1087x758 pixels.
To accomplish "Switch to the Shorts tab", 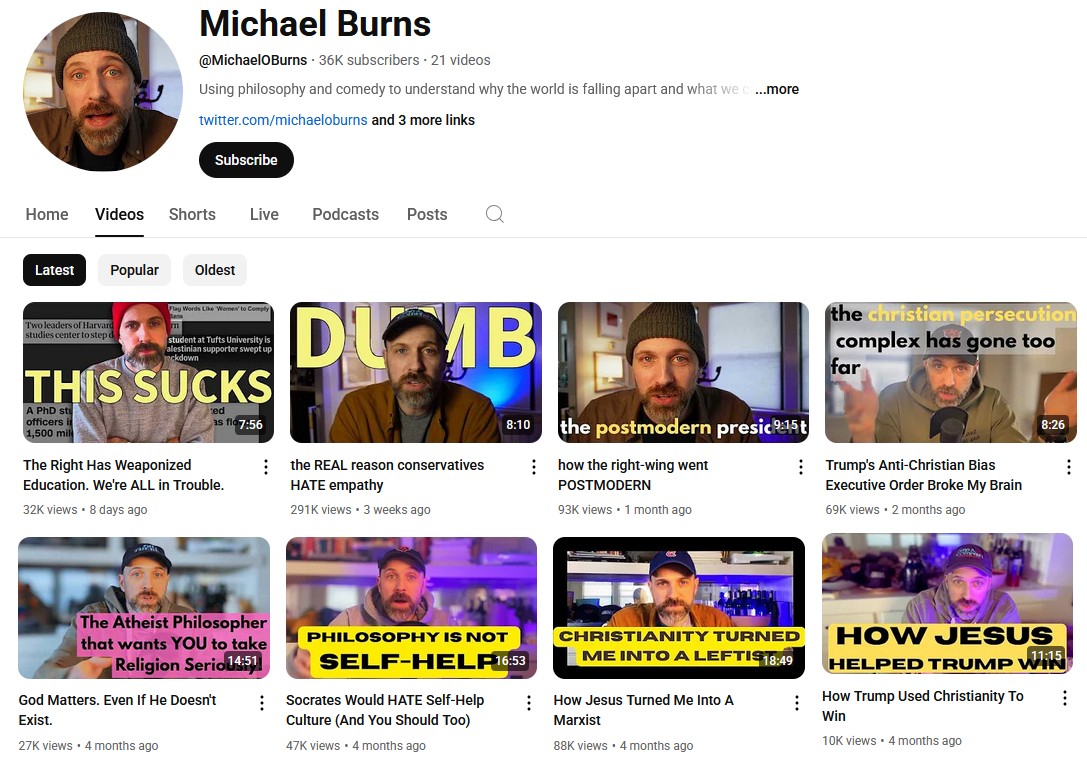I will click(192, 214).
